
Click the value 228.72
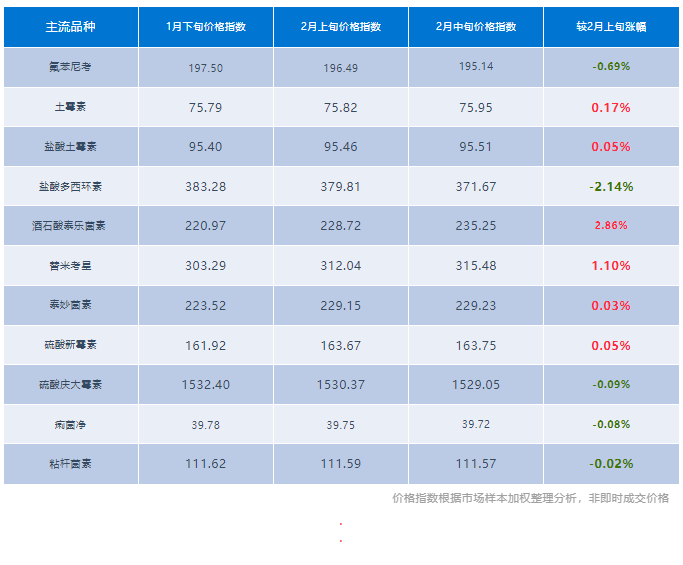pos(341,226)
